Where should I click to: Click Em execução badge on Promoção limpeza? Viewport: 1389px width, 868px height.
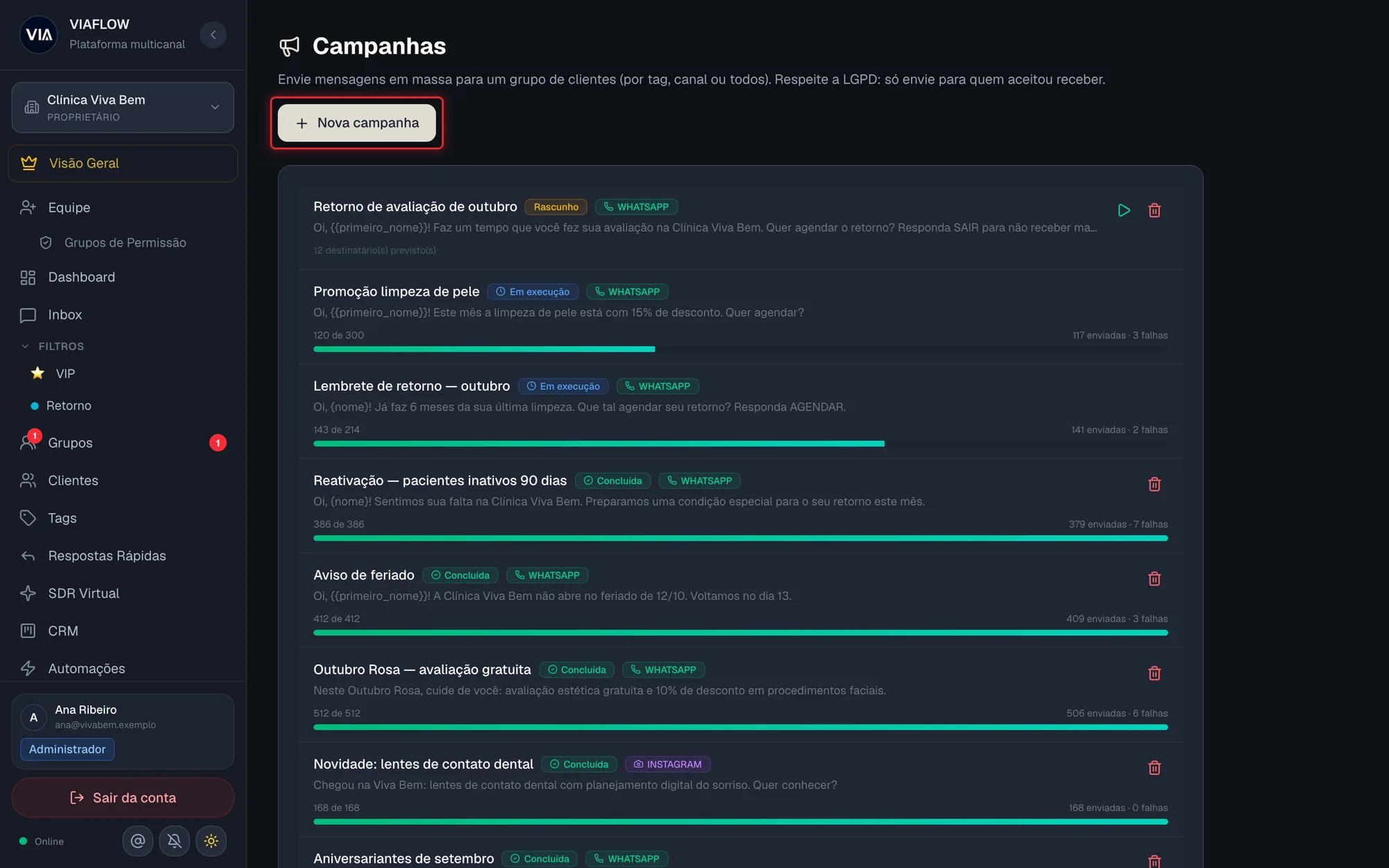[x=533, y=292]
